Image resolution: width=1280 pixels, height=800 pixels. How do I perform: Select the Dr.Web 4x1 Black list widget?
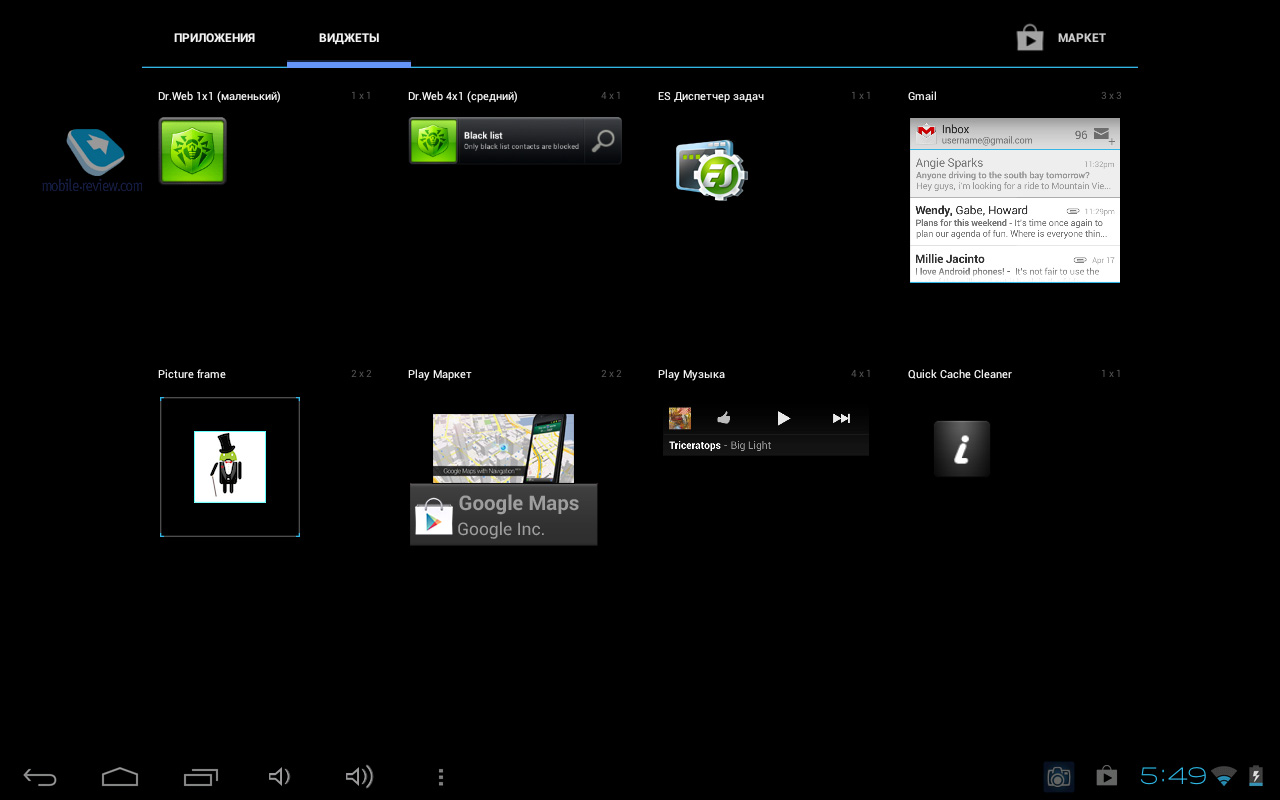515,141
